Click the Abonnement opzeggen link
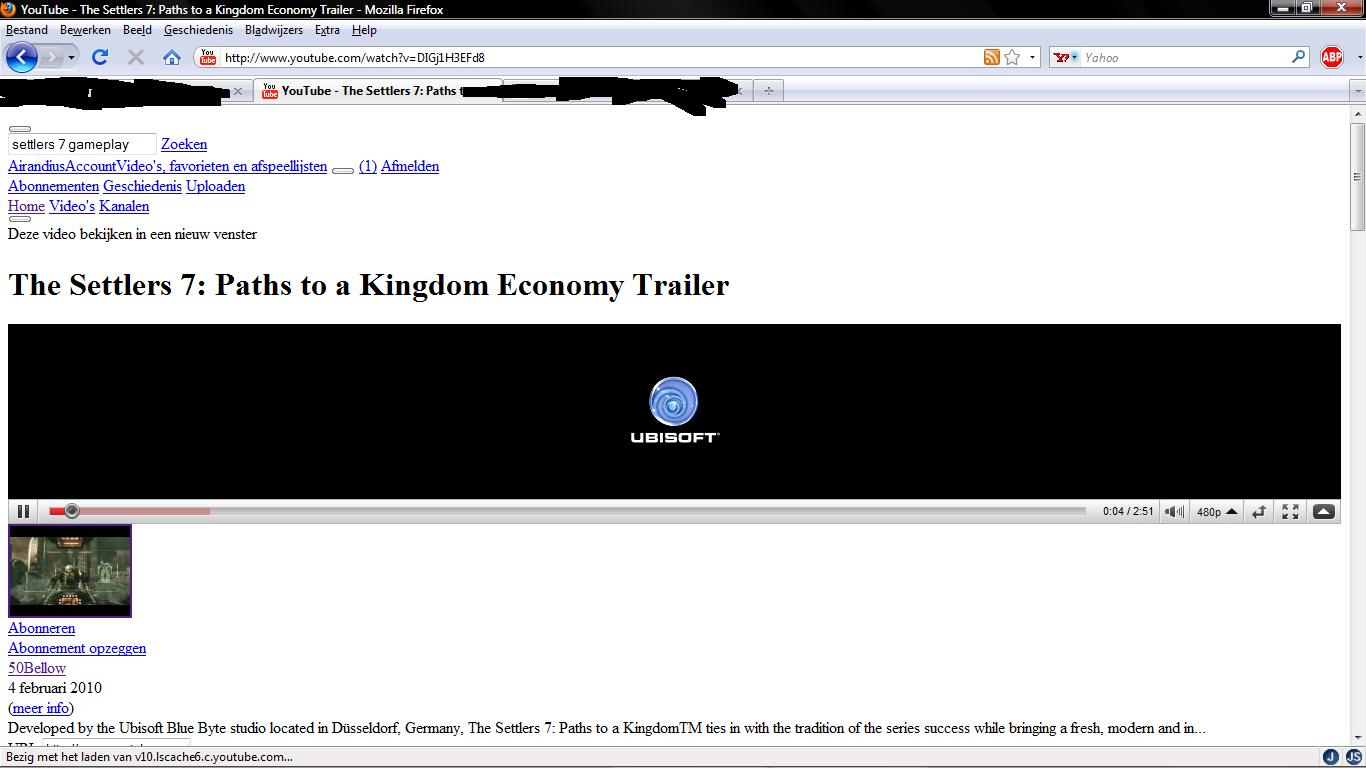The height and width of the screenshot is (768, 1366). tap(77, 648)
